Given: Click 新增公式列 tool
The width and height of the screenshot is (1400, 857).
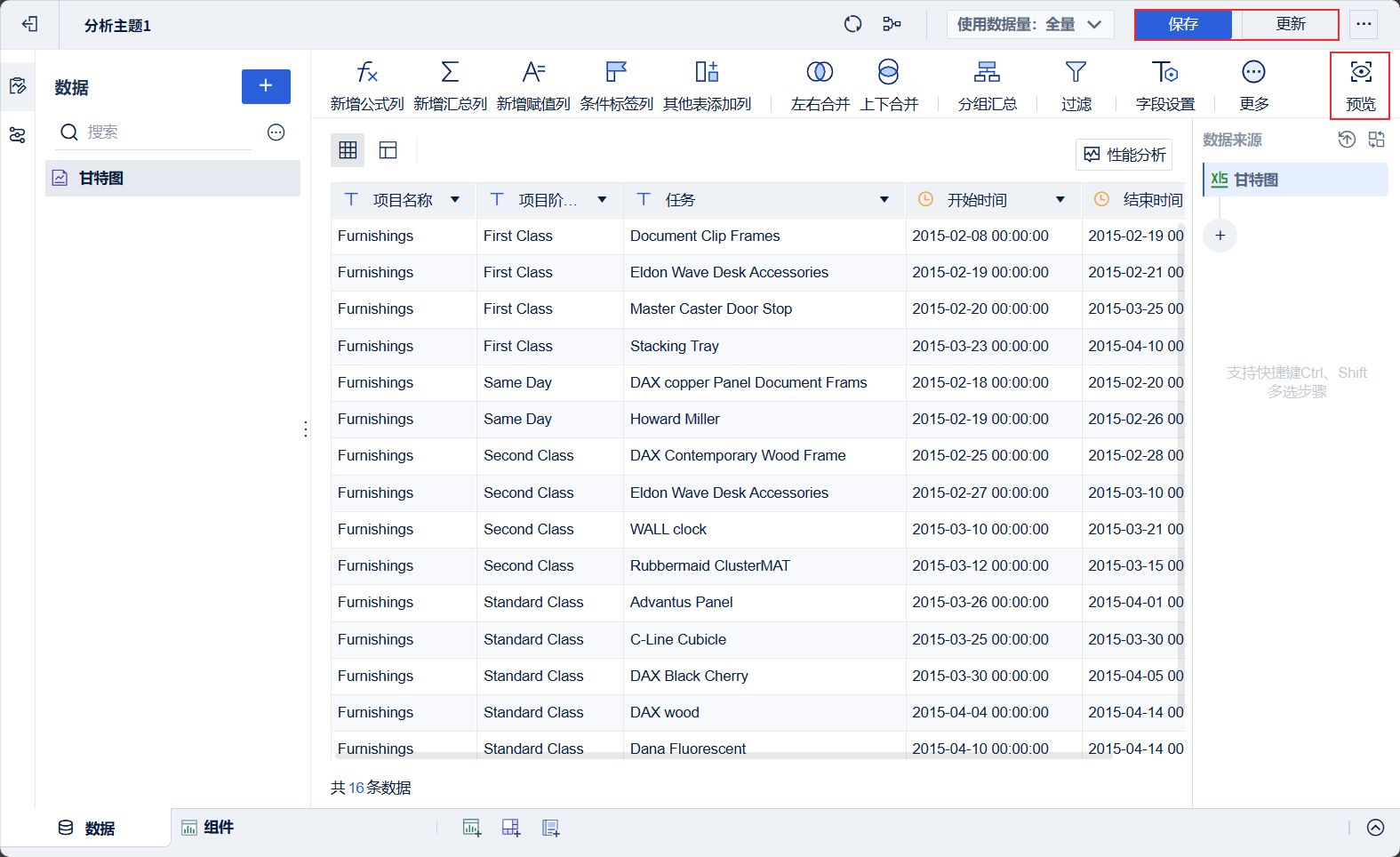Looking at the screenshot, I should 367,86.
